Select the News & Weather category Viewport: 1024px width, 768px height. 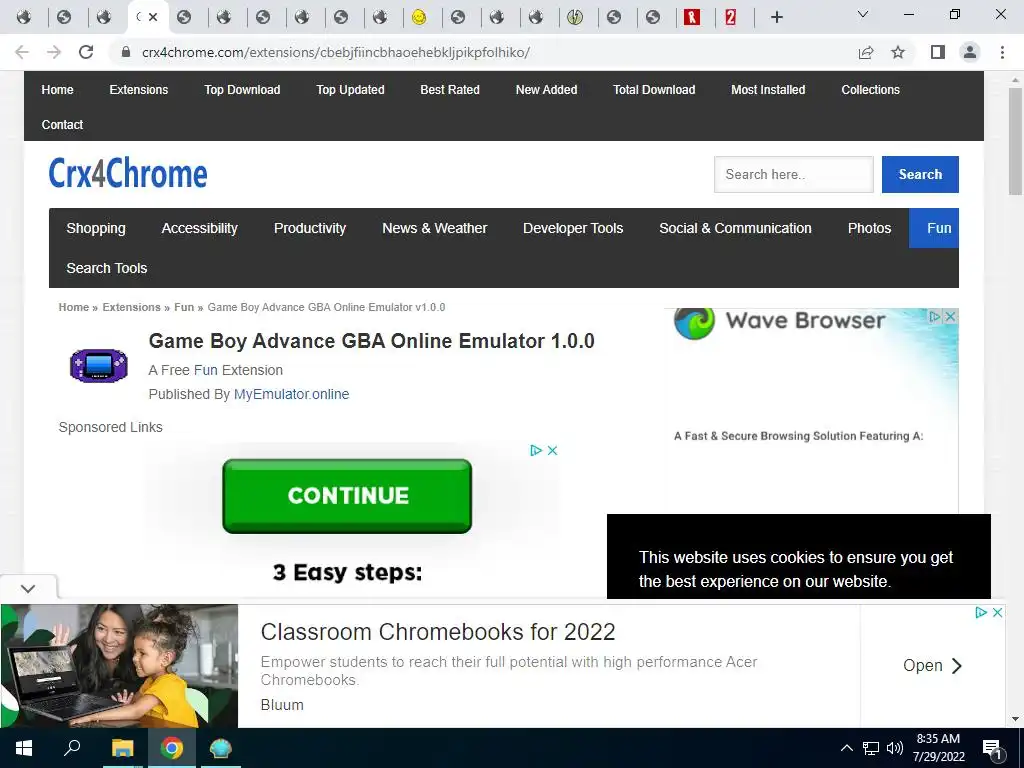tap(434, 228)
